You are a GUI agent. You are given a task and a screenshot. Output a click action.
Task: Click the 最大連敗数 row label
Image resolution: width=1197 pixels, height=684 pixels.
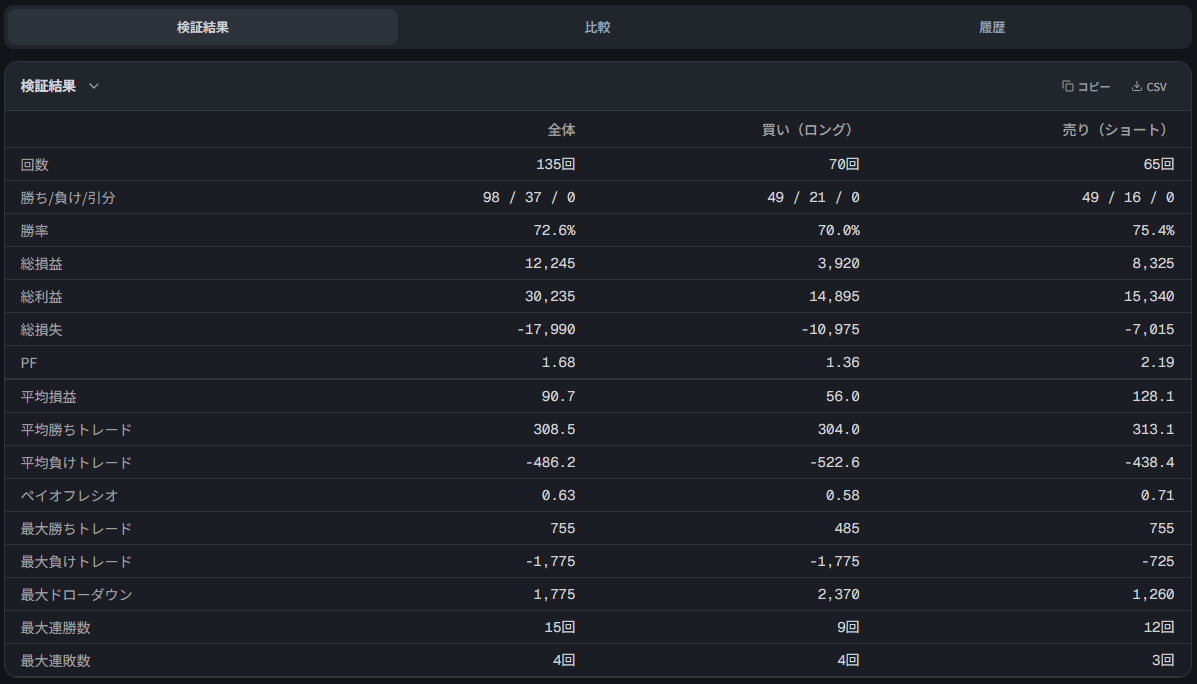[x=55, y=660]
